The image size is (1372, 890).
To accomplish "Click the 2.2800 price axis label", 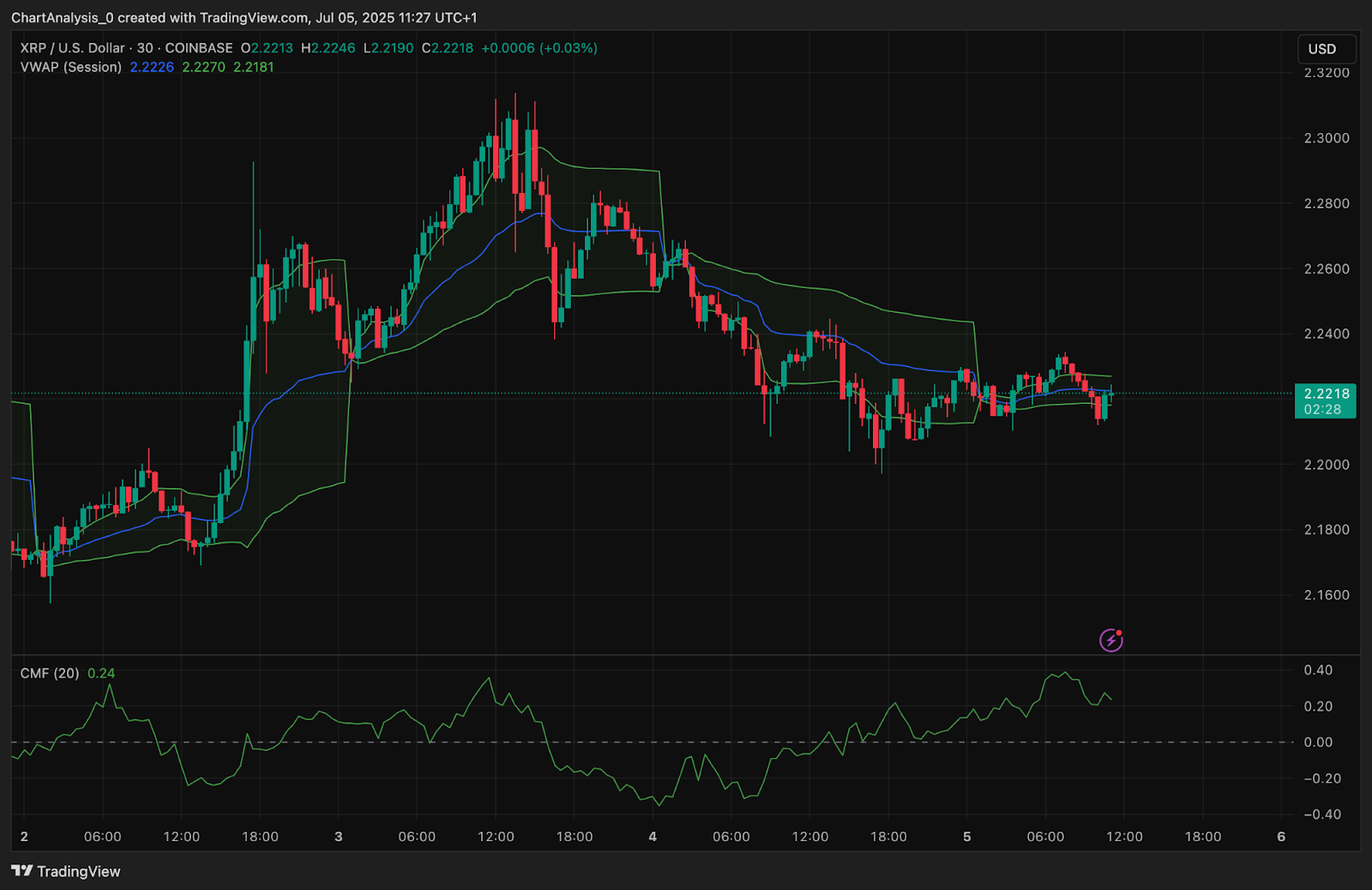I will pos(1327,203).
